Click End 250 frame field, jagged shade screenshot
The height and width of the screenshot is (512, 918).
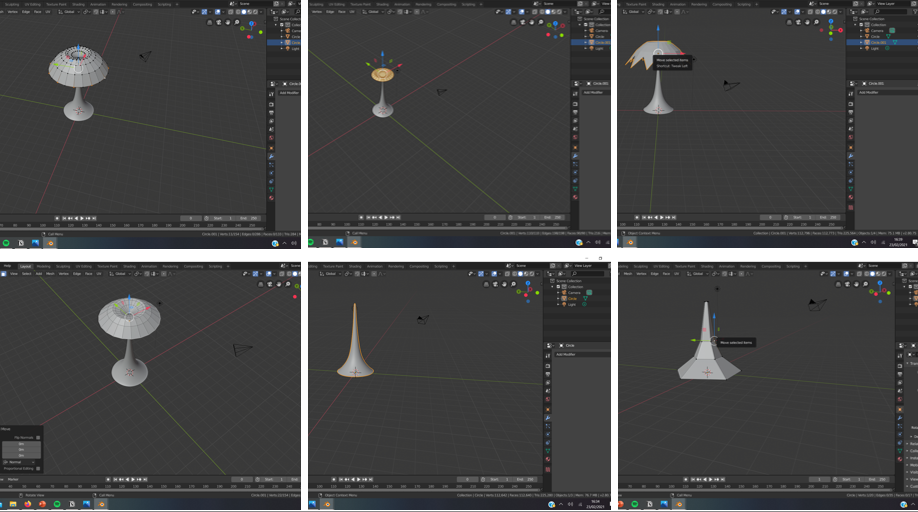click(829, 217)
